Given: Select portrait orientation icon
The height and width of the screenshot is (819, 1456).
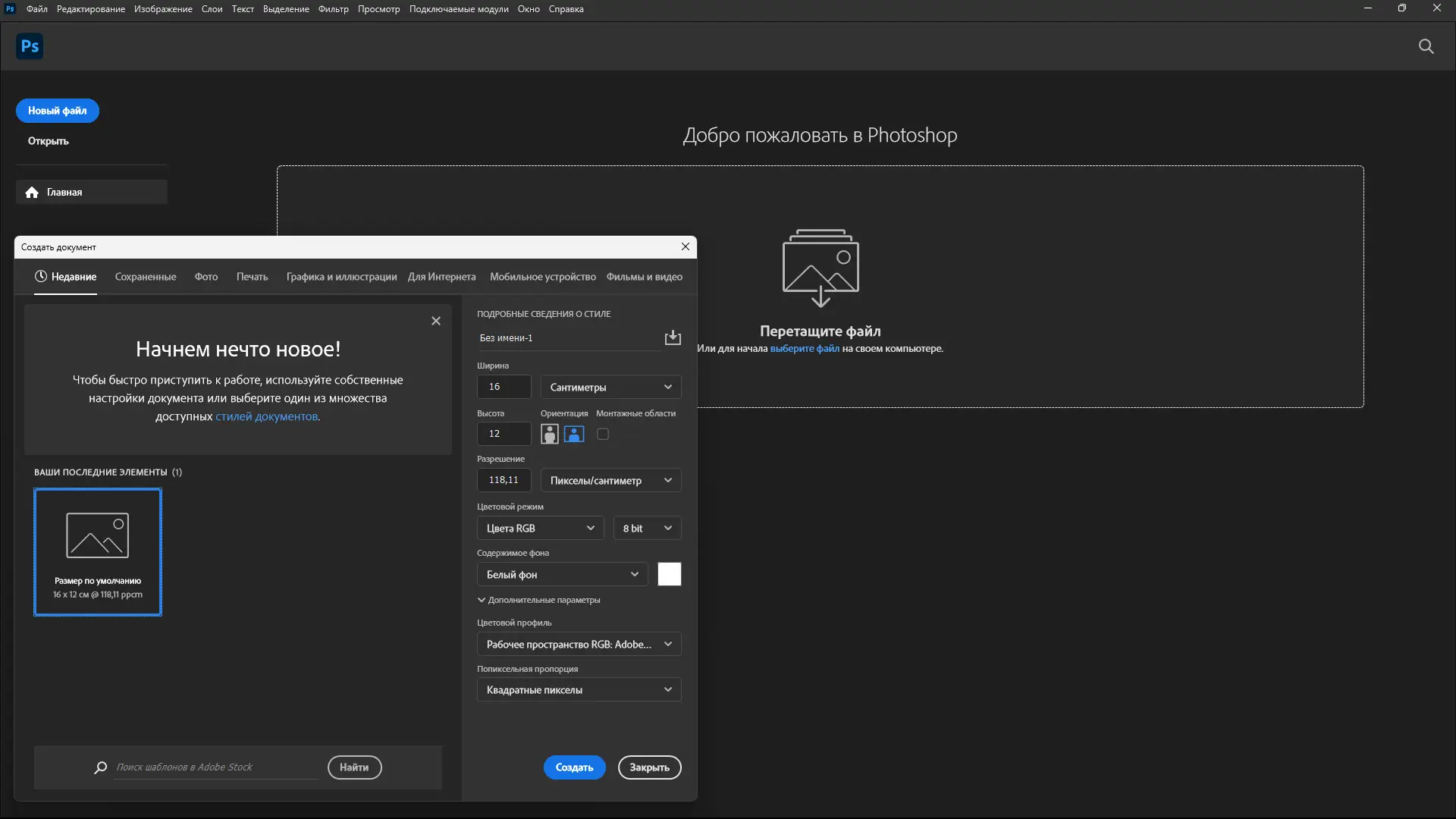Looking at the screenshot, I should (549, 434).
